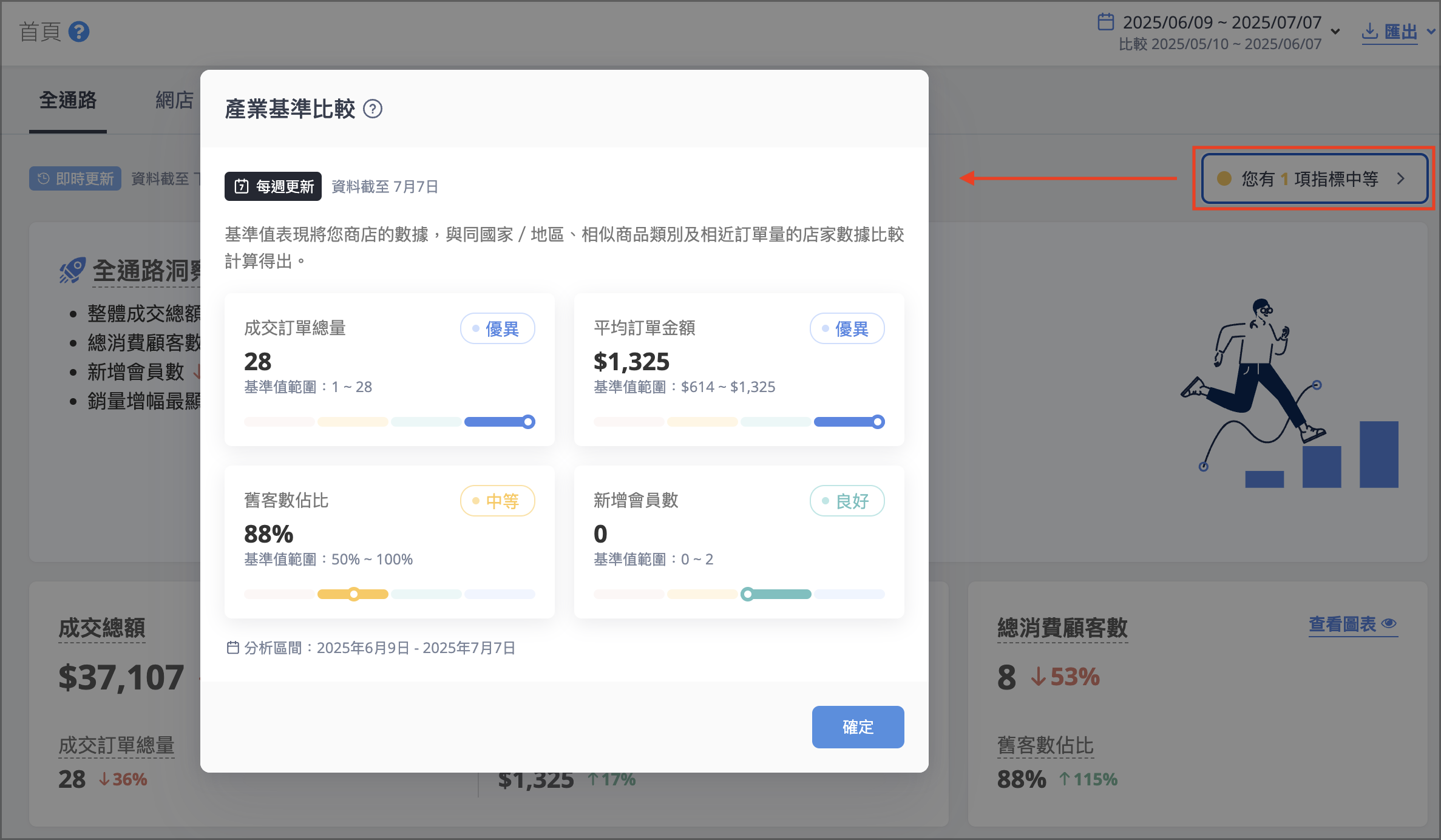Click the eye icon beside 查看圖表
Image resolution: width=1441 pixels, height=840 pixels.
[1389, 624]
